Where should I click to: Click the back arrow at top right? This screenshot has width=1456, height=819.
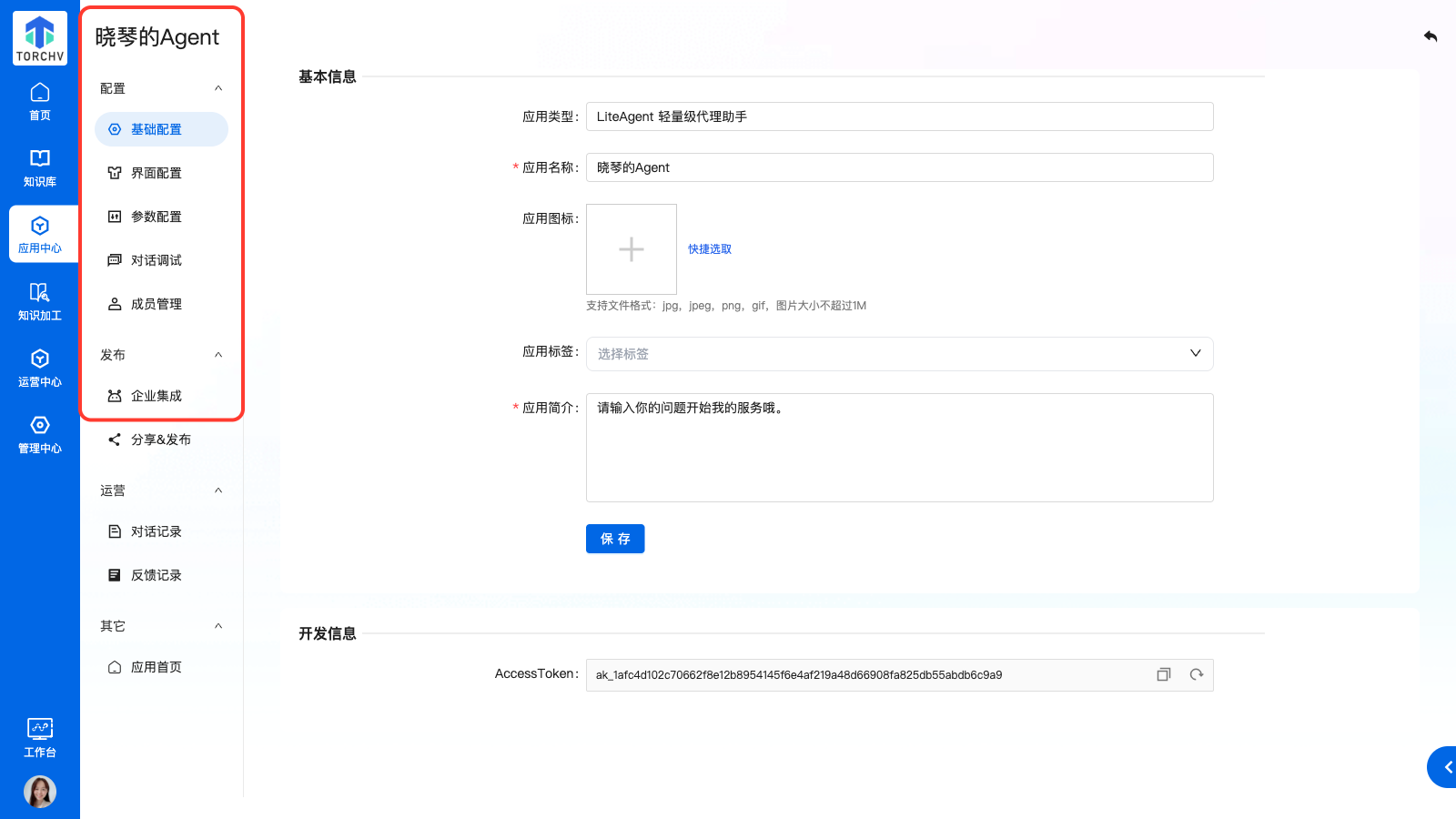tap(1431, 36)
